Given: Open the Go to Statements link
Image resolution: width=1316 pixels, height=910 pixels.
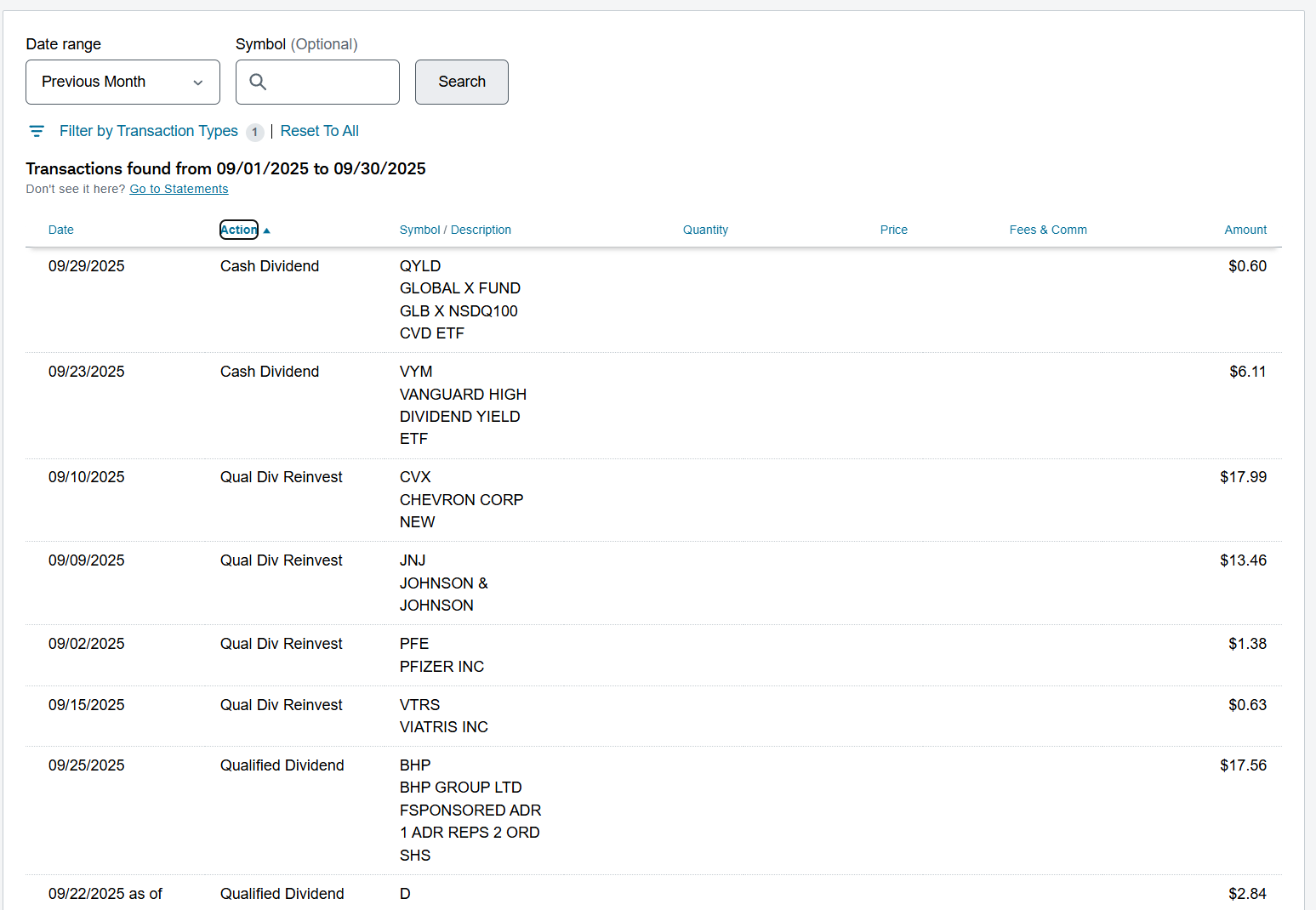Looking at the screenshot, I should point(179,189).
